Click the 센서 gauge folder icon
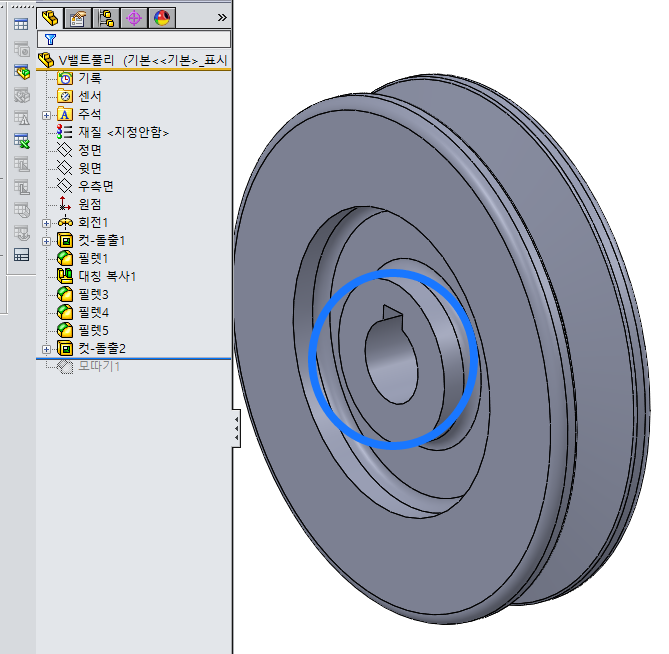This screenshot has height=654, width=669. point(65,96)
